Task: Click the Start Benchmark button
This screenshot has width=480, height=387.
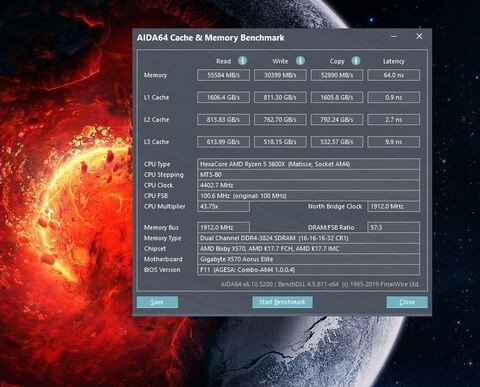Action: point(282,302)
